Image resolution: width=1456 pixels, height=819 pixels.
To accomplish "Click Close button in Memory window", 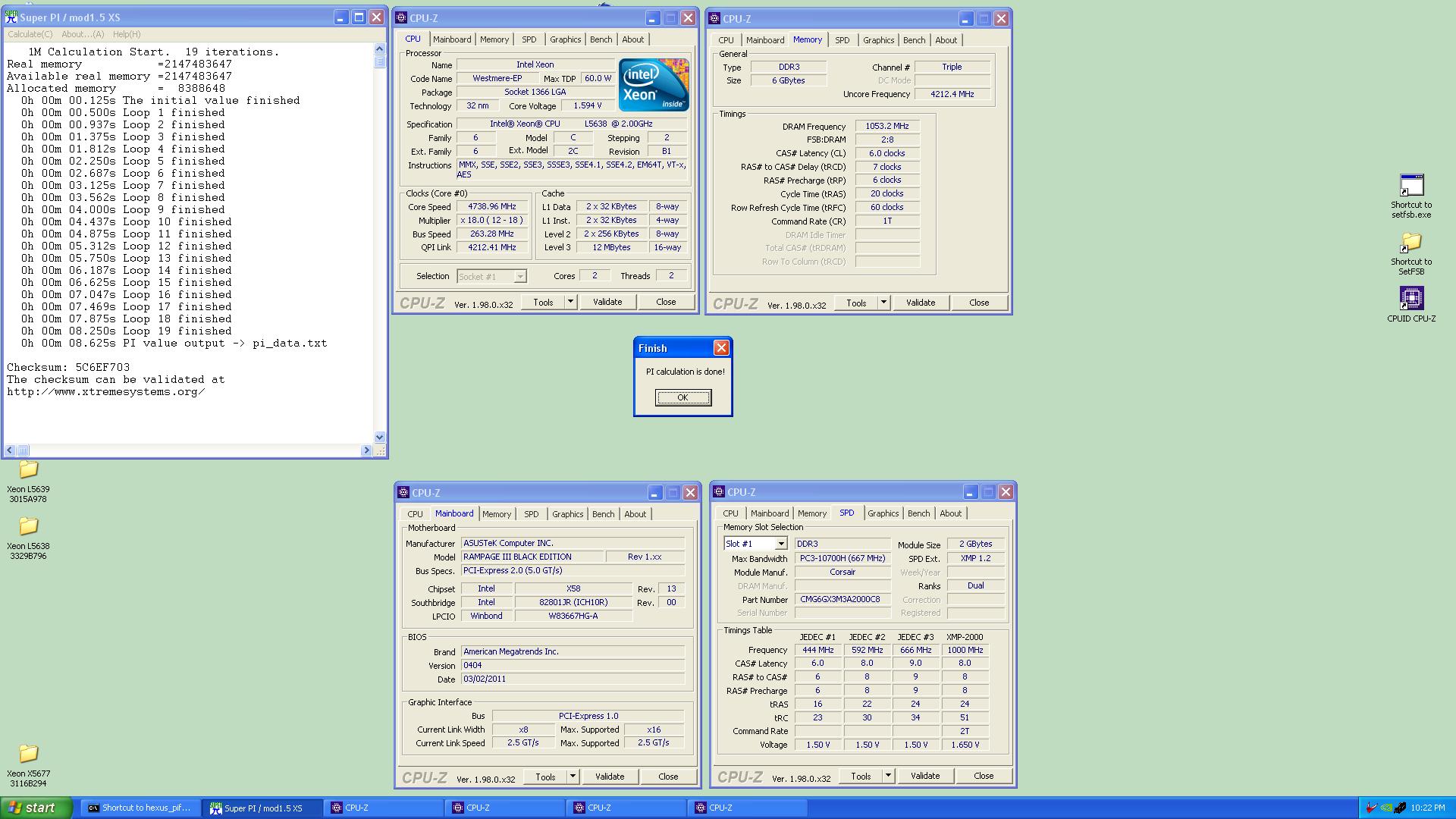I will click(979, 303).
